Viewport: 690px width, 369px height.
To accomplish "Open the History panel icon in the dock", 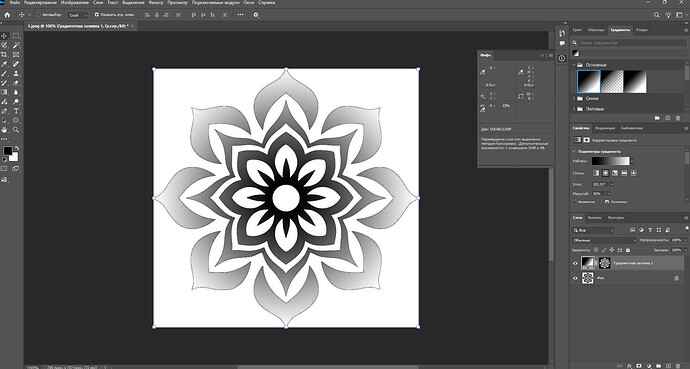I will 562,33.
